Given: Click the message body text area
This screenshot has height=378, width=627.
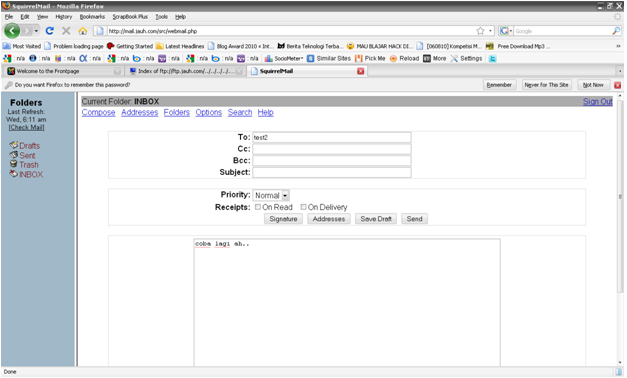Looking at the screenshot, I should click(347, 302).
